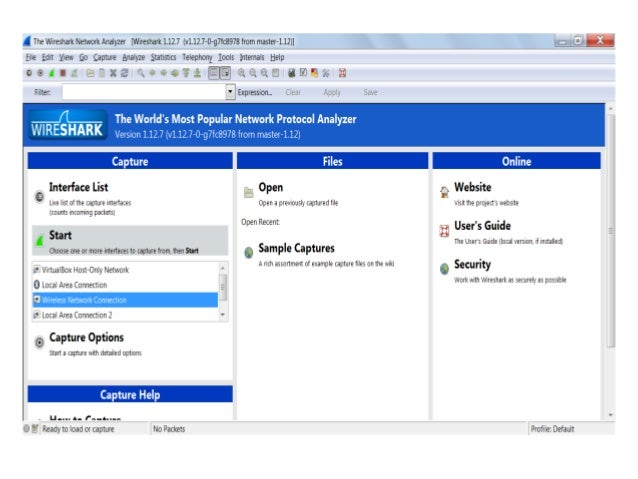Expand the filter history dropdown arrow
Screen dimensions: 638x479
click(230, 92)
